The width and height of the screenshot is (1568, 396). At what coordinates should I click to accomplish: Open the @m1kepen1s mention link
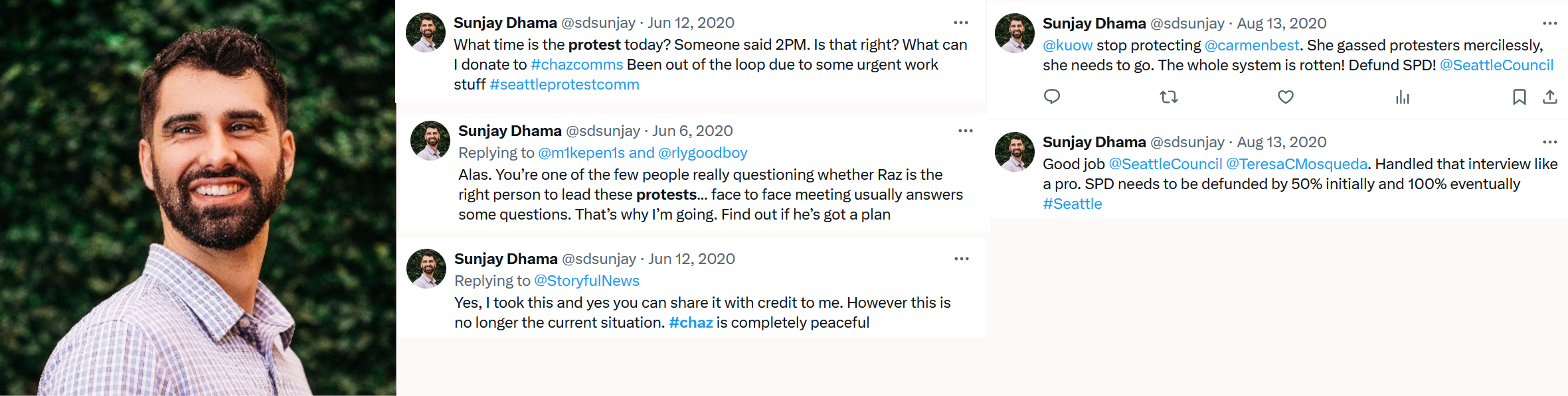point(581,153)
